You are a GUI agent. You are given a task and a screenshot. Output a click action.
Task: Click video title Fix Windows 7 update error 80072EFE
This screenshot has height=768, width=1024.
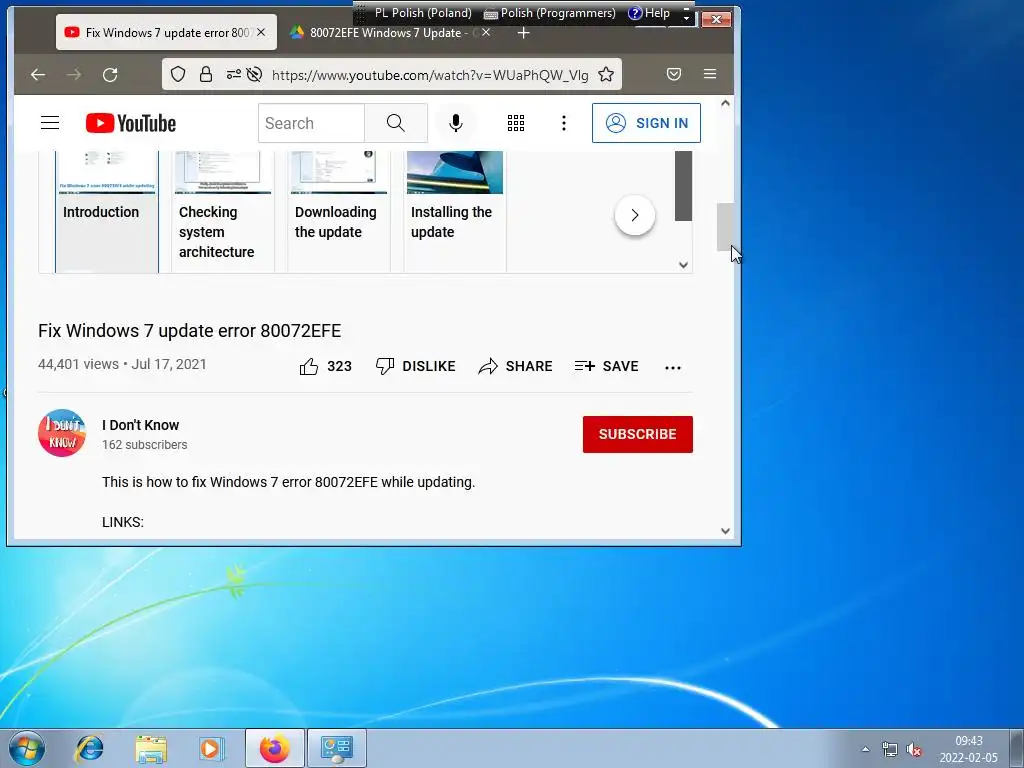coord(189,330)
